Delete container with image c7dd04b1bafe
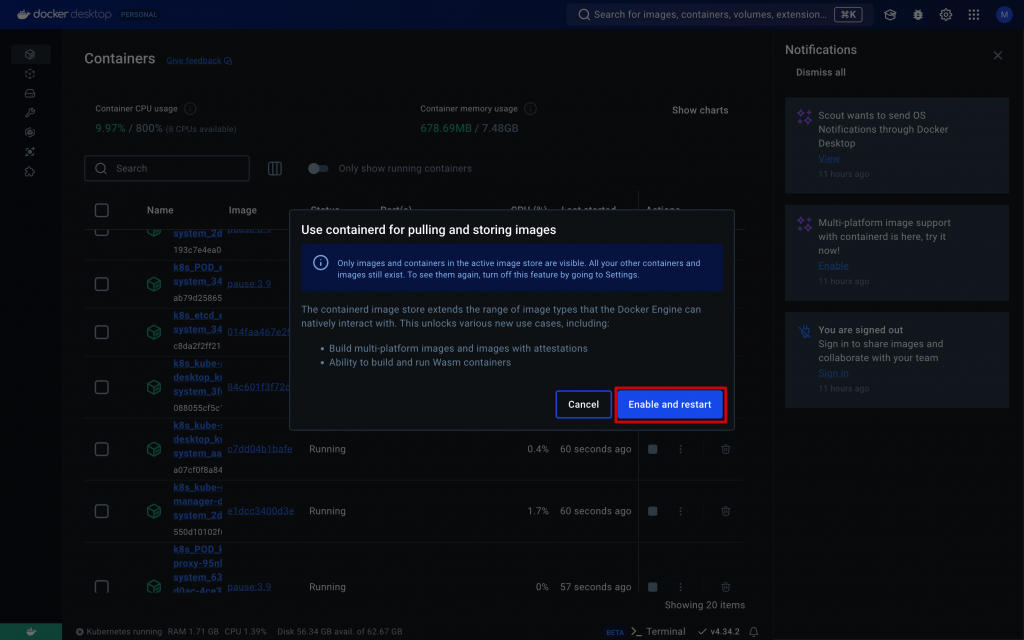 (726, 449)
